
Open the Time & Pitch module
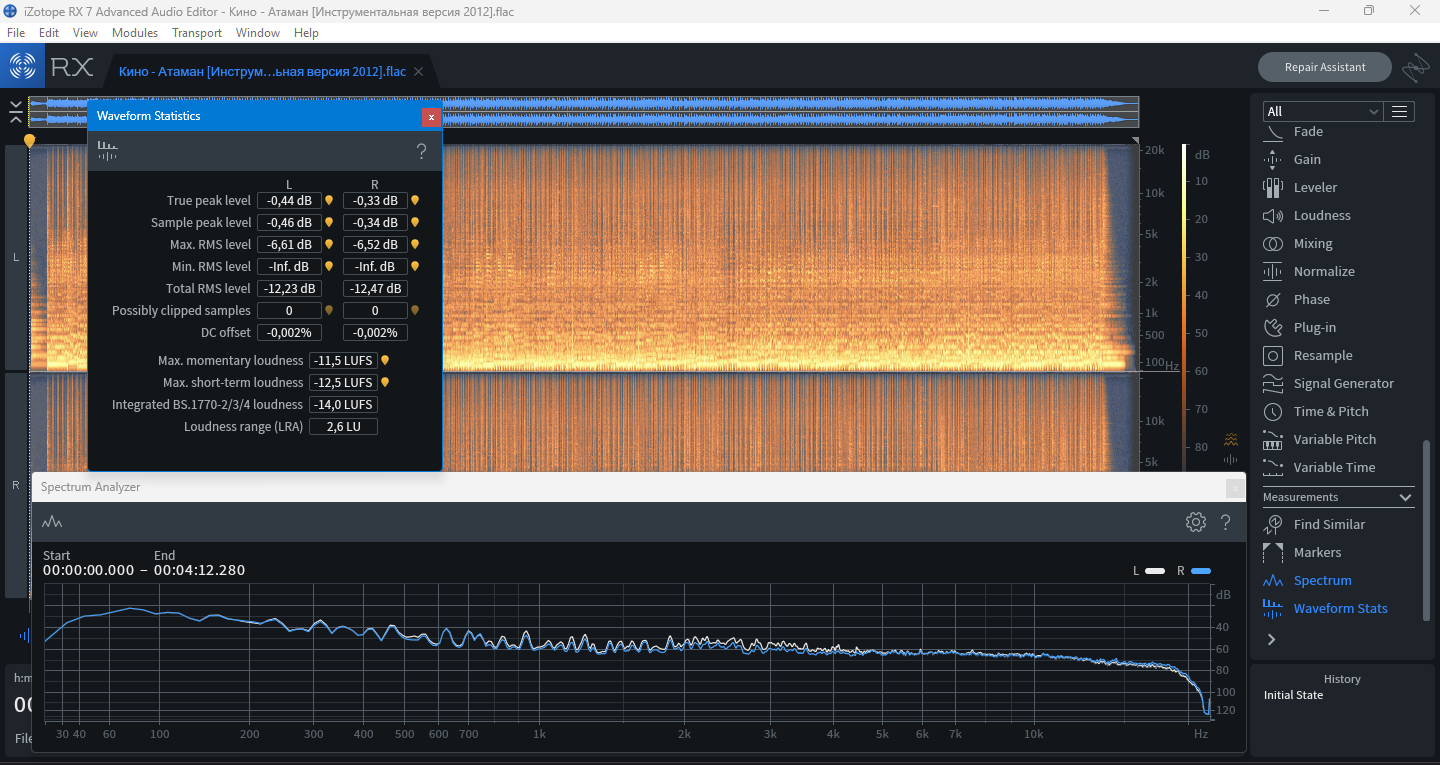[x=1330, y=412]
